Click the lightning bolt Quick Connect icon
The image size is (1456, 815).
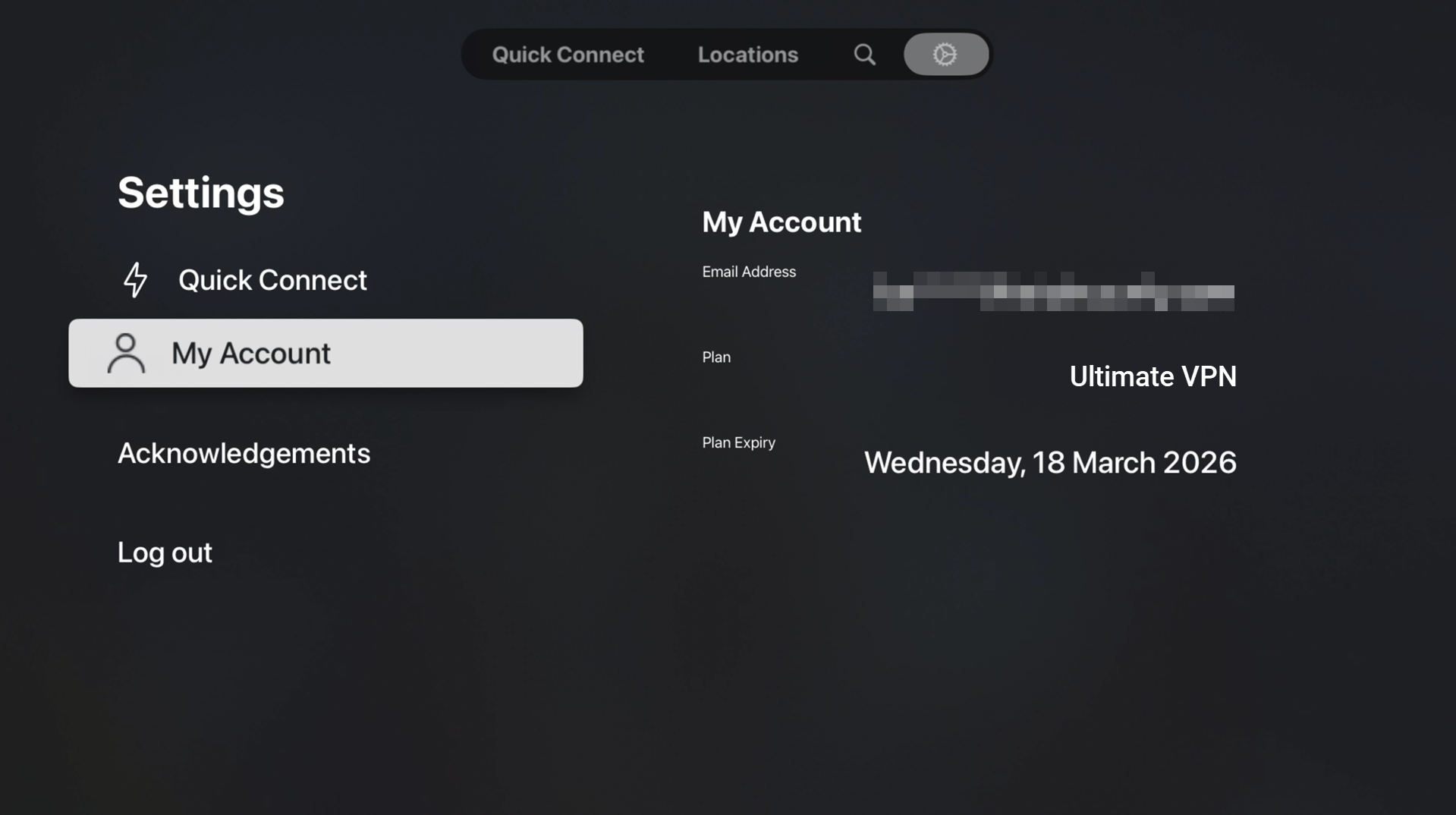click(x=135, y=280)
